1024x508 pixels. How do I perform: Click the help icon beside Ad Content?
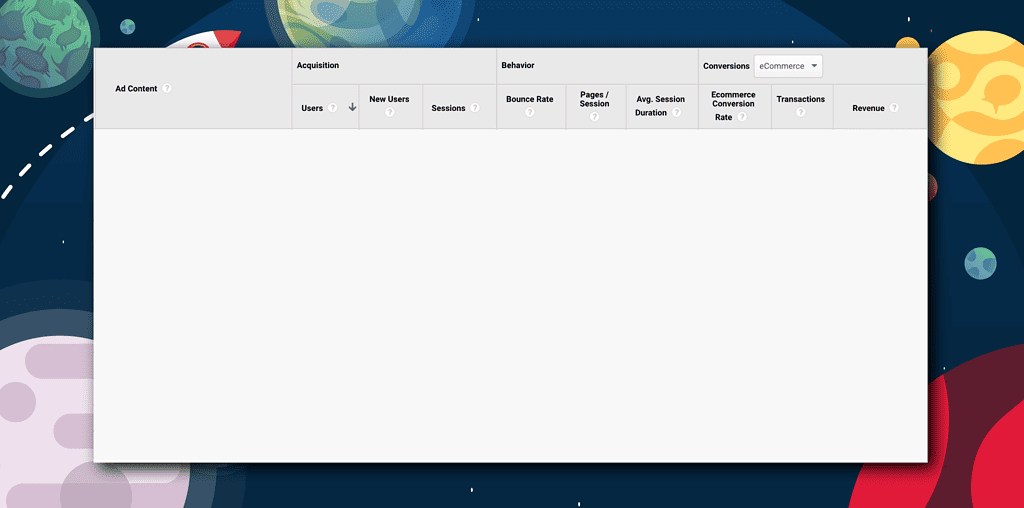167,88
